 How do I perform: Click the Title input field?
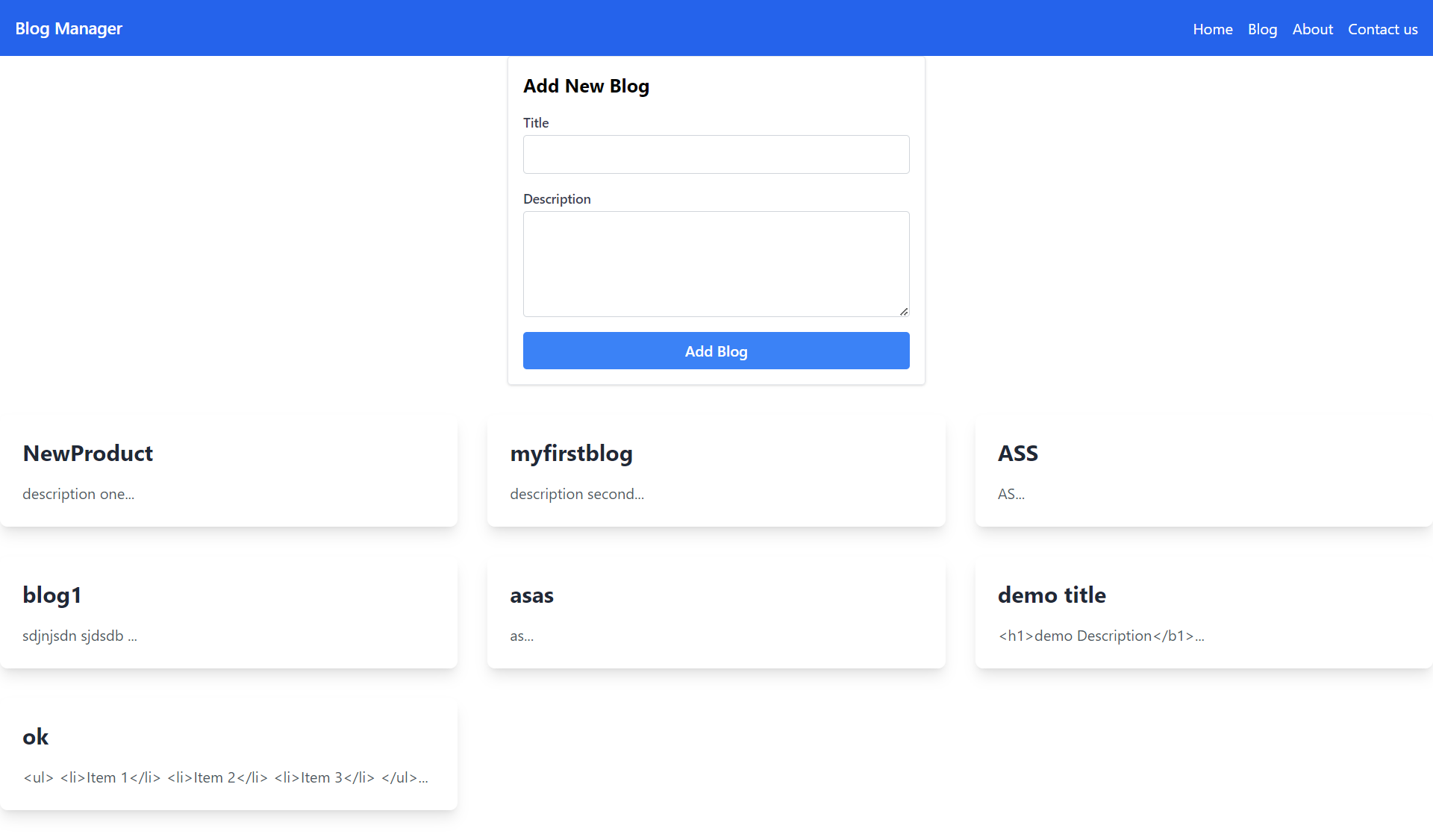pyautogui.click(x=716, y=154)
